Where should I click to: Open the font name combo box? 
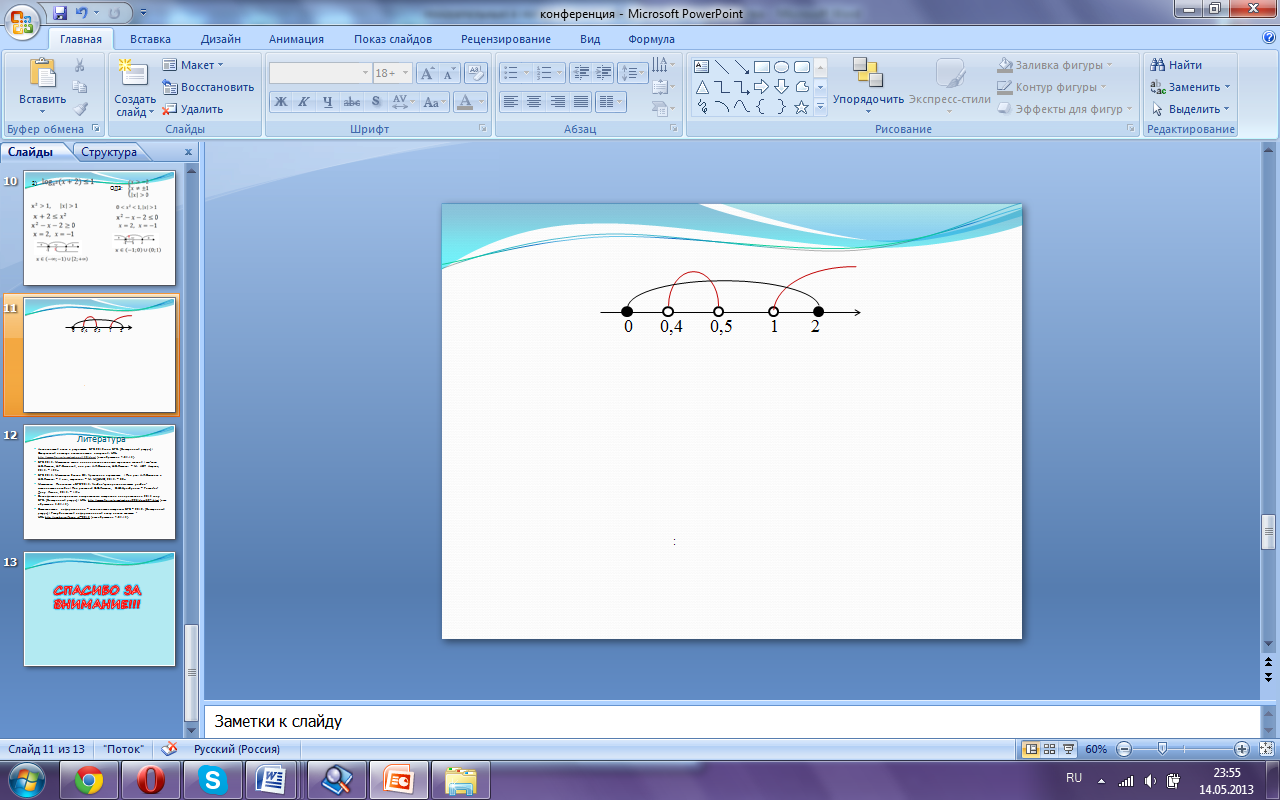click(x=320, y=73)
